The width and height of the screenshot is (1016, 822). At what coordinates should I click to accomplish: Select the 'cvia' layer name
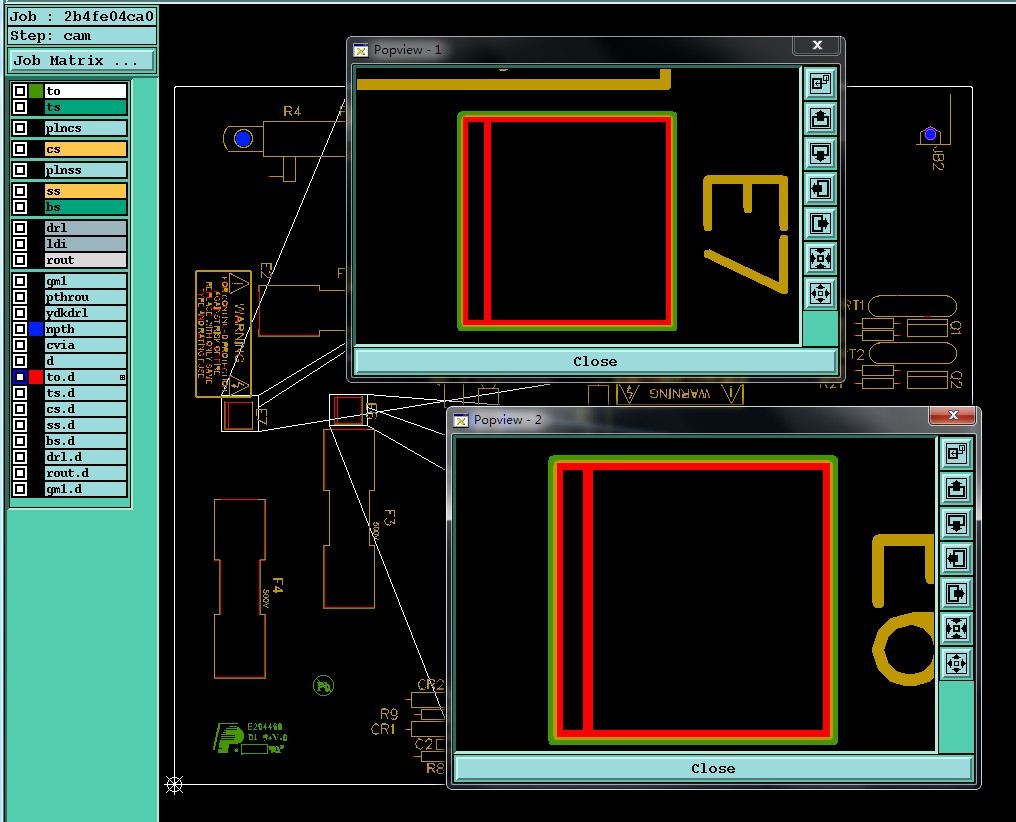click(86, 345)
